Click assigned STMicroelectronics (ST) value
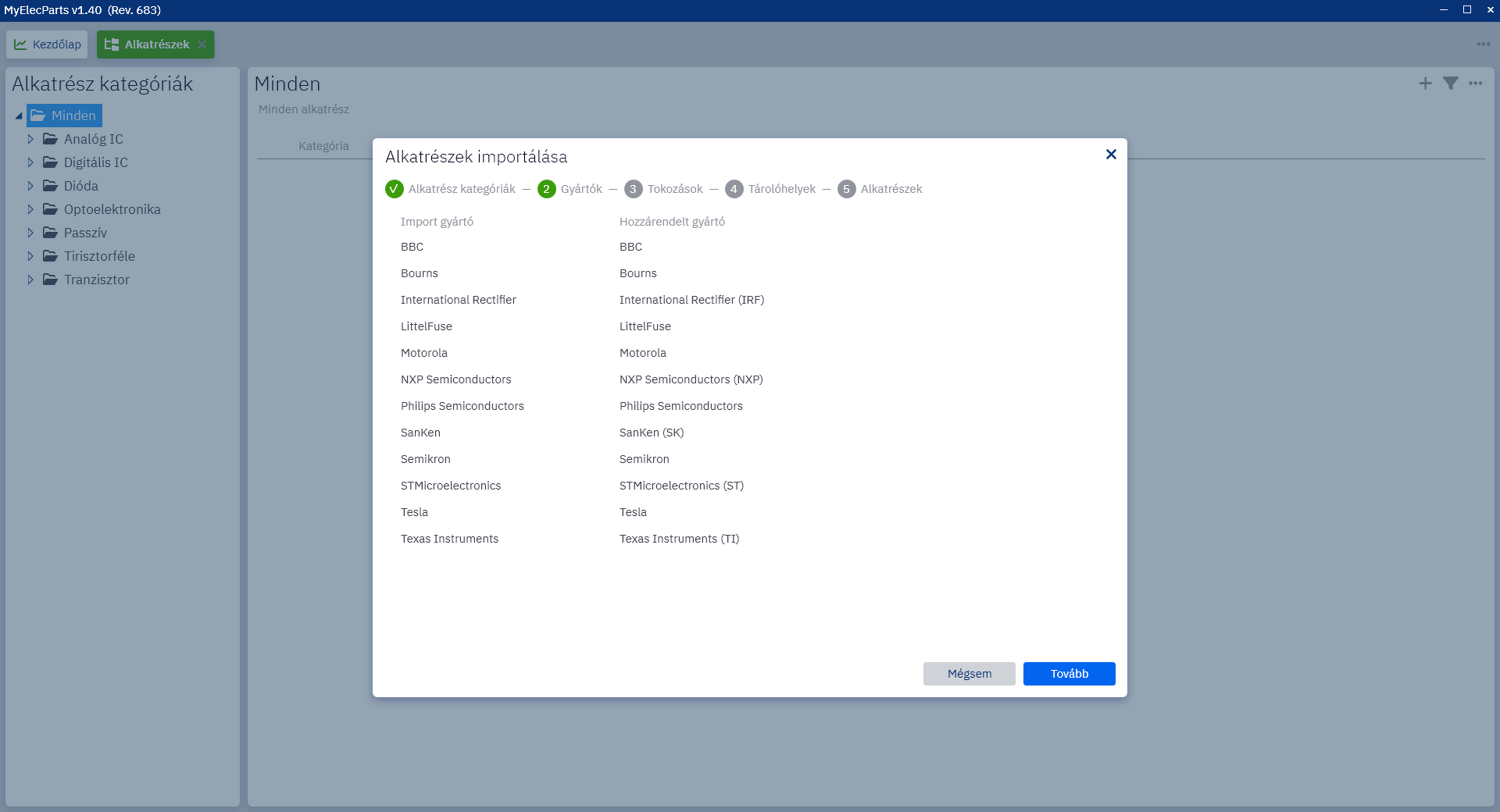This screenshot has height=812, width=1500. pos(681,486)
